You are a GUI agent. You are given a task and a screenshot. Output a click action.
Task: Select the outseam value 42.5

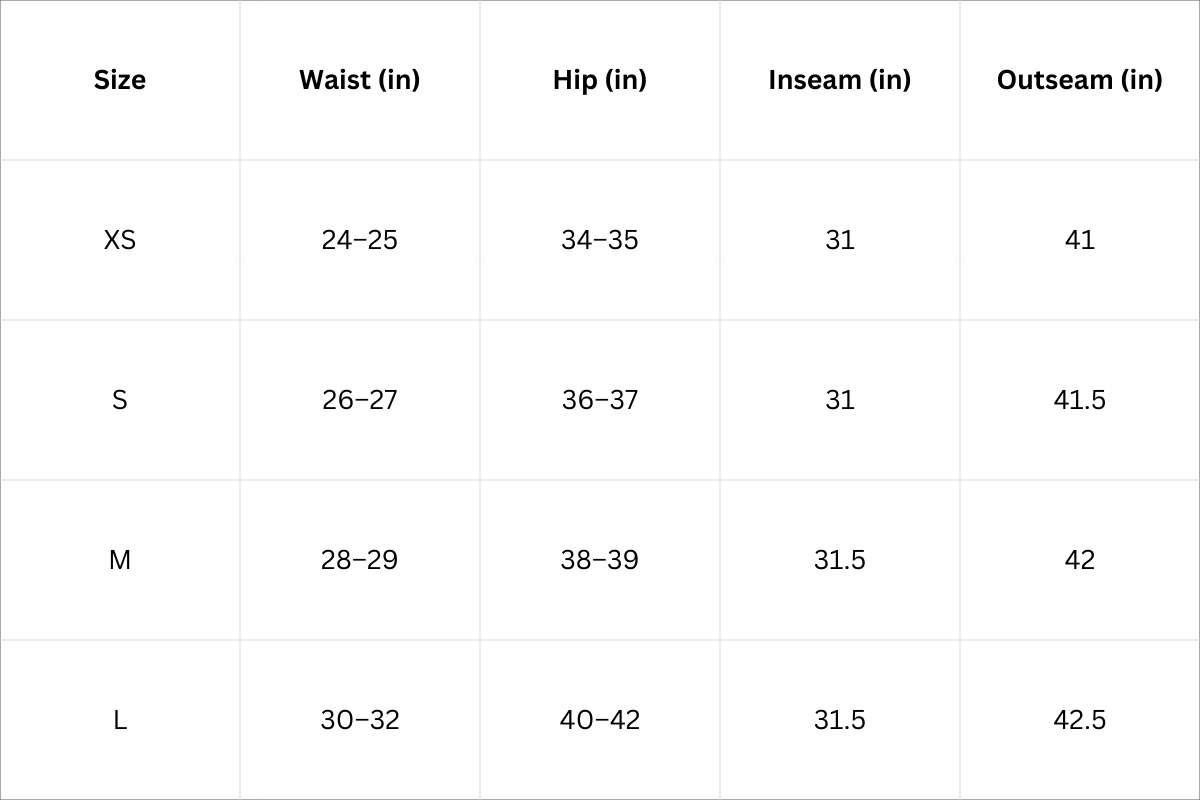click(1080, 720)
